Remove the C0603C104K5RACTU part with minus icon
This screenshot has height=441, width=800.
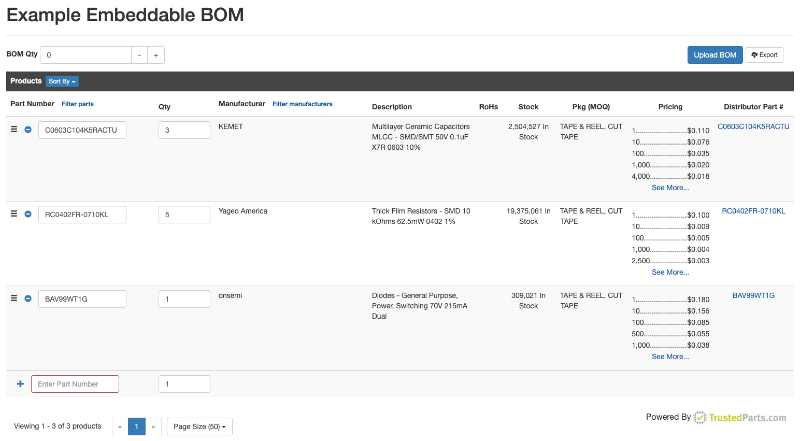[28, 130]
